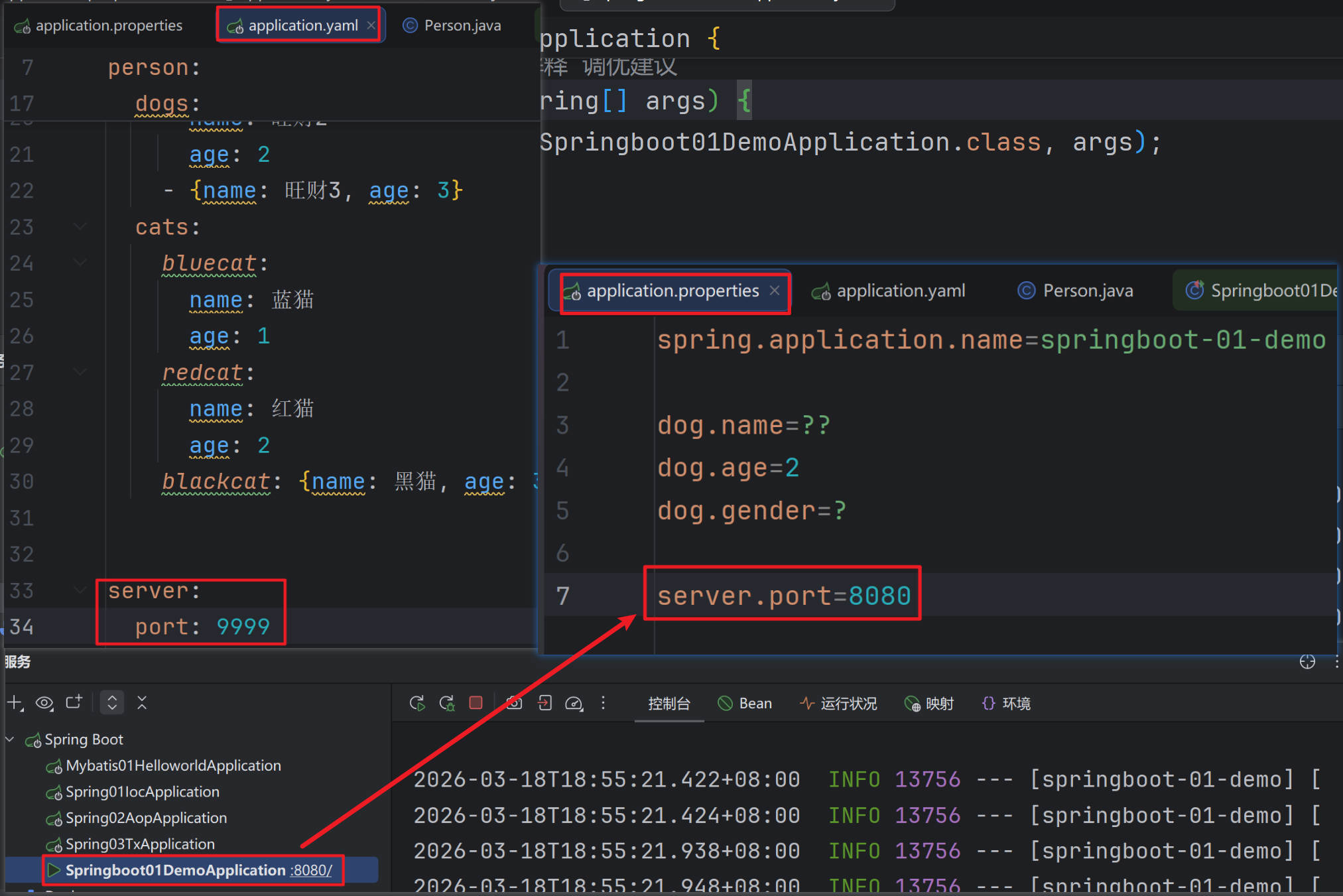Click the rerun in debug mode icon
Image resolution: width=1343 pixels, height=896 pixels.
click(447, 703)
